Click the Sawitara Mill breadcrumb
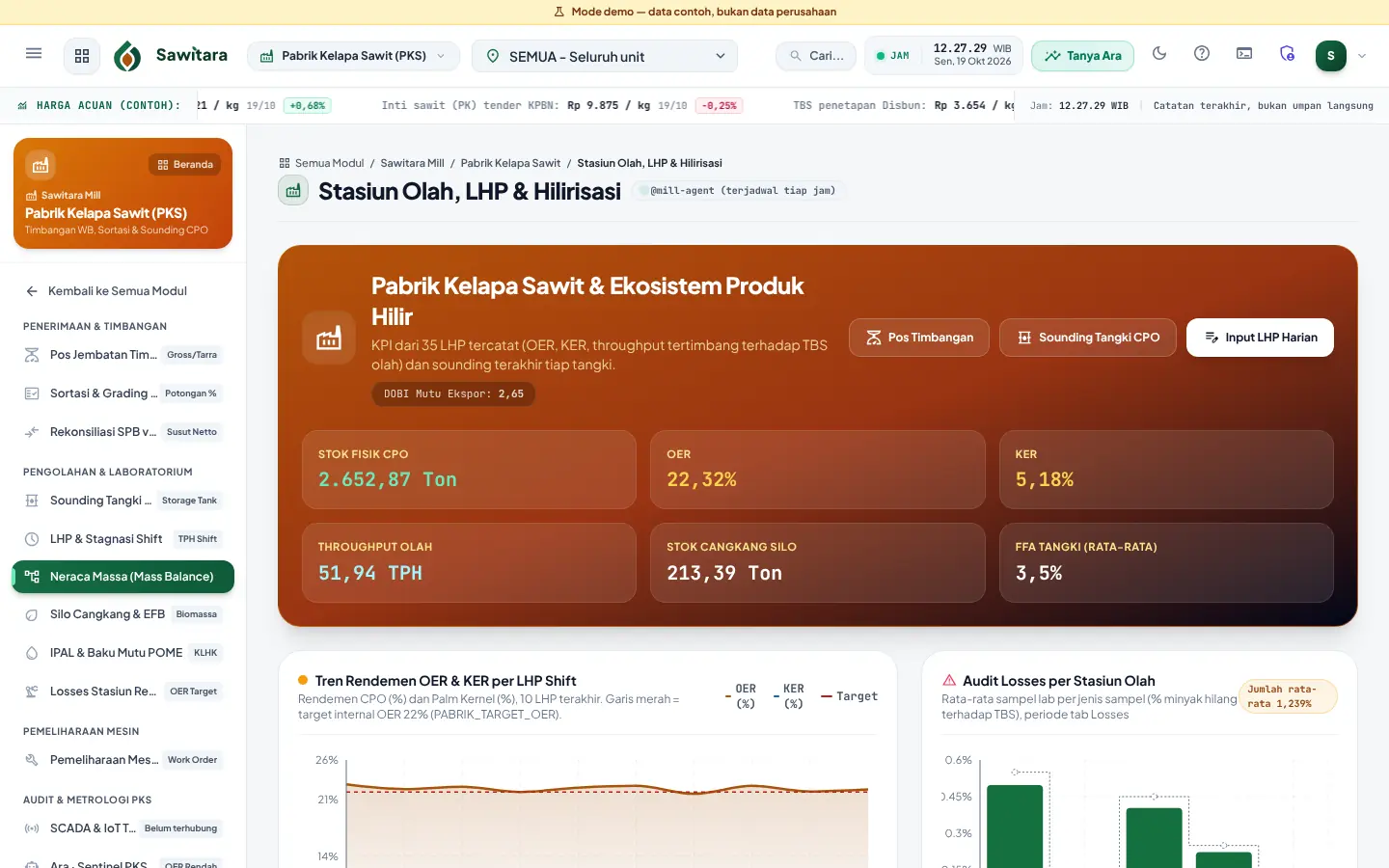Screen dimensions: 1389x868 point(412,163)
